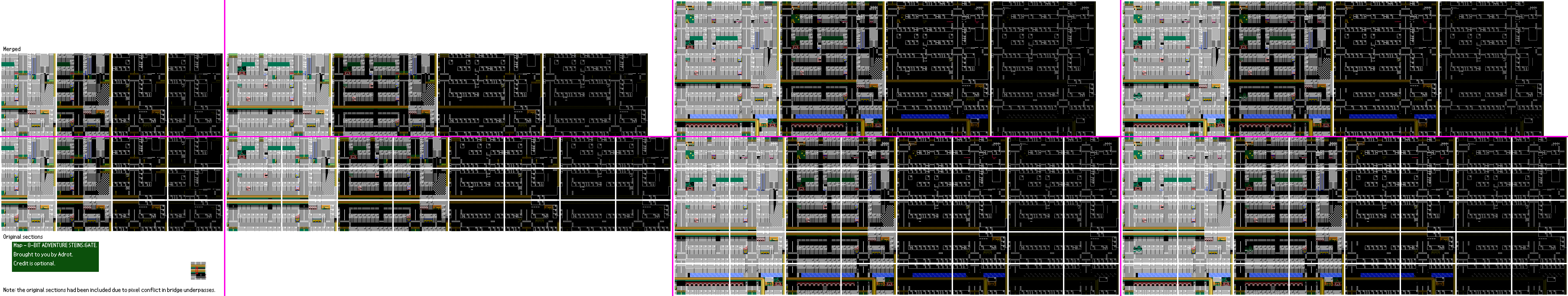1568x296 pixels.
Task: Click 'Map – 8-BIT ADVENTURE STEINS;GATE.' title line
Action: 55,246
